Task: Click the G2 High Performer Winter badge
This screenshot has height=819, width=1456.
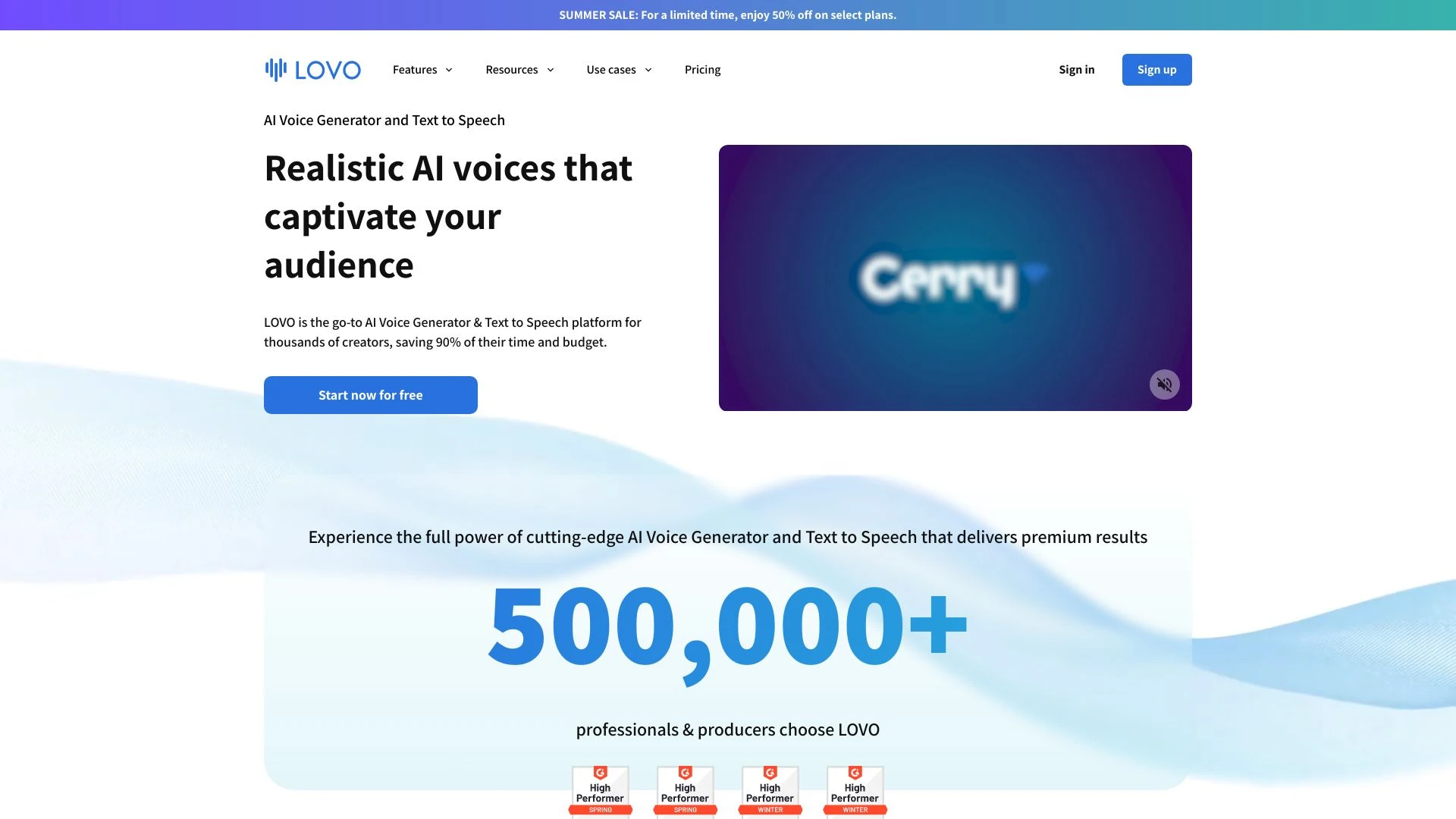Action: click(x=770, y=790)
